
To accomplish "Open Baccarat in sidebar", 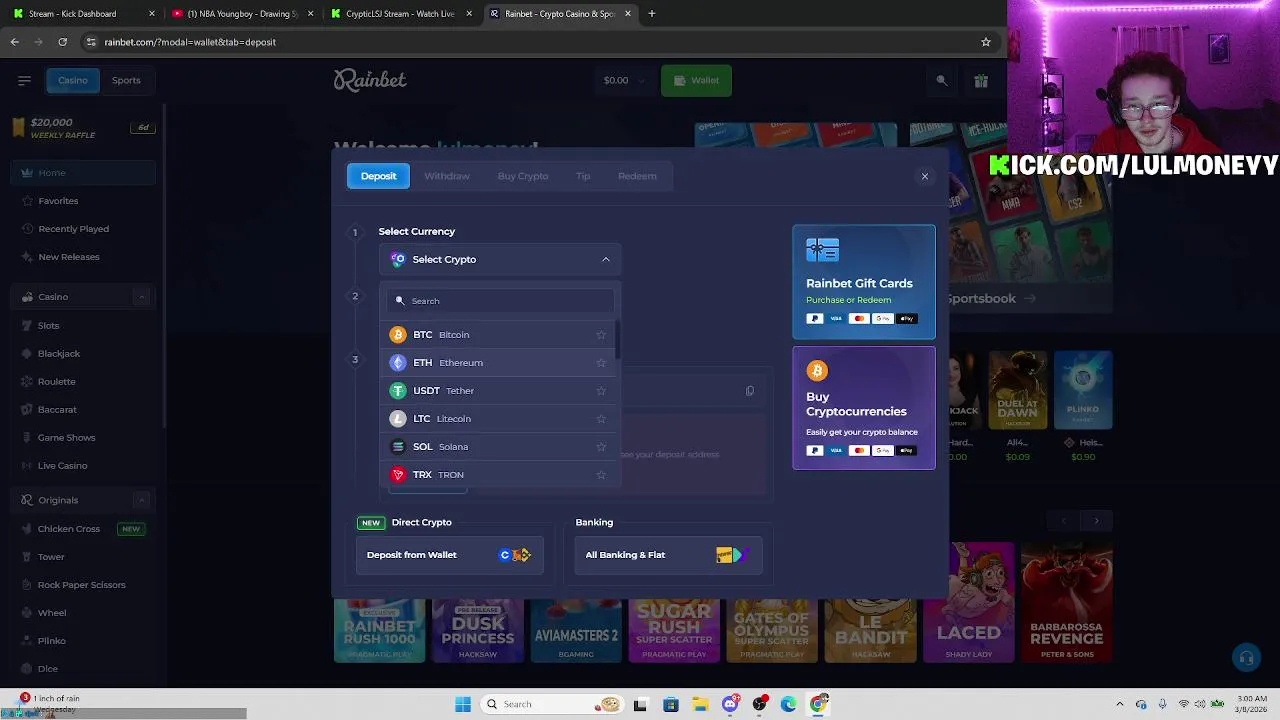I will [83, 410].
